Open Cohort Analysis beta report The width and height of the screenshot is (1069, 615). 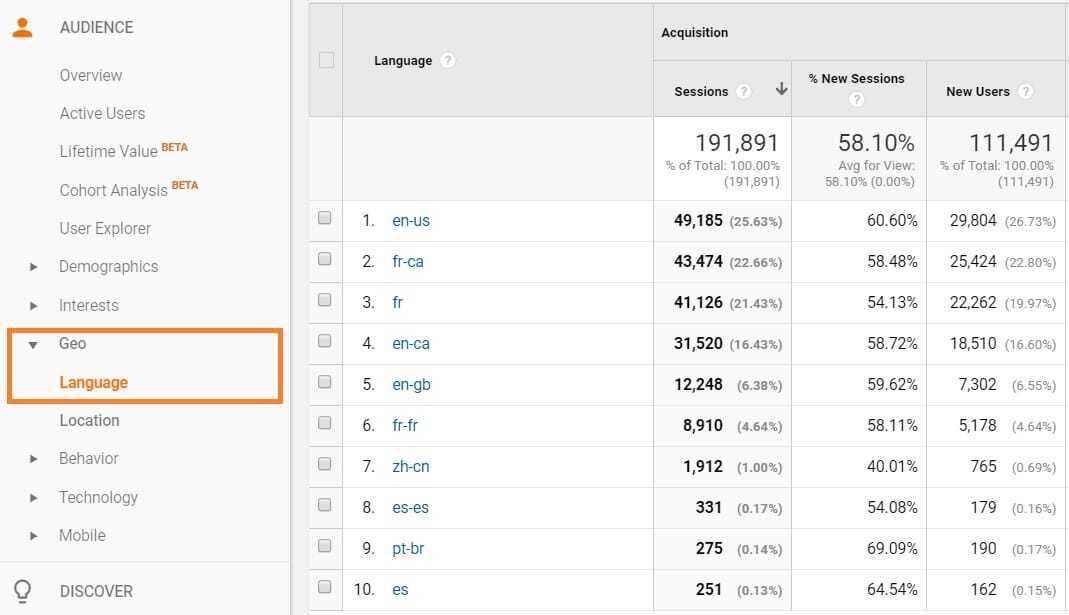tap(114, 190)
